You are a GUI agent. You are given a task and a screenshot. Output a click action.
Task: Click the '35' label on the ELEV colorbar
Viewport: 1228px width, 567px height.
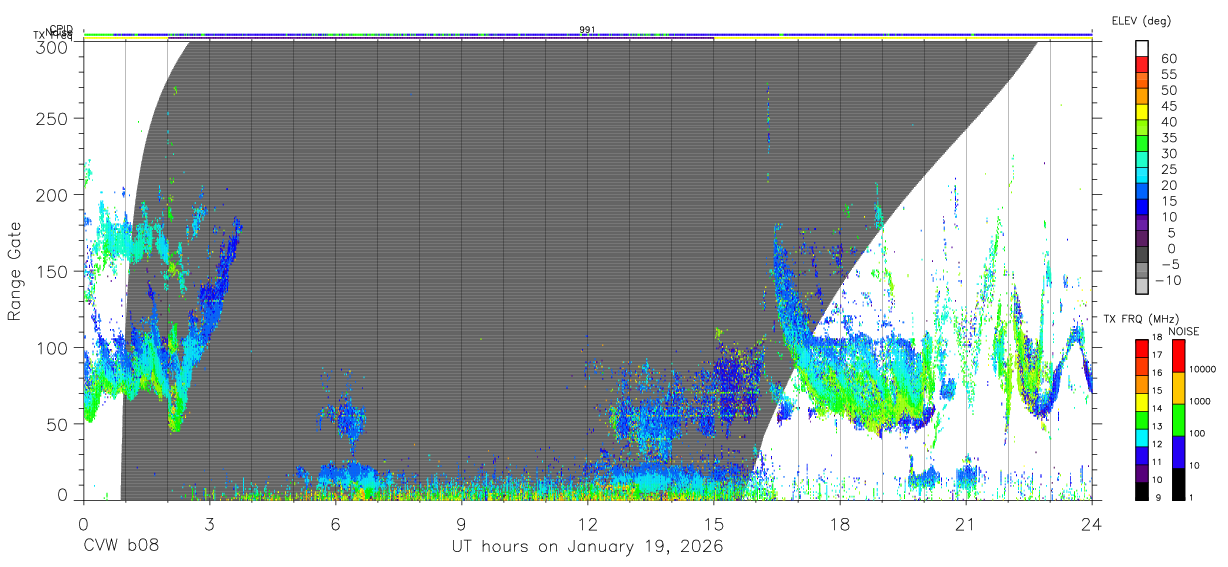(1168, 138)
